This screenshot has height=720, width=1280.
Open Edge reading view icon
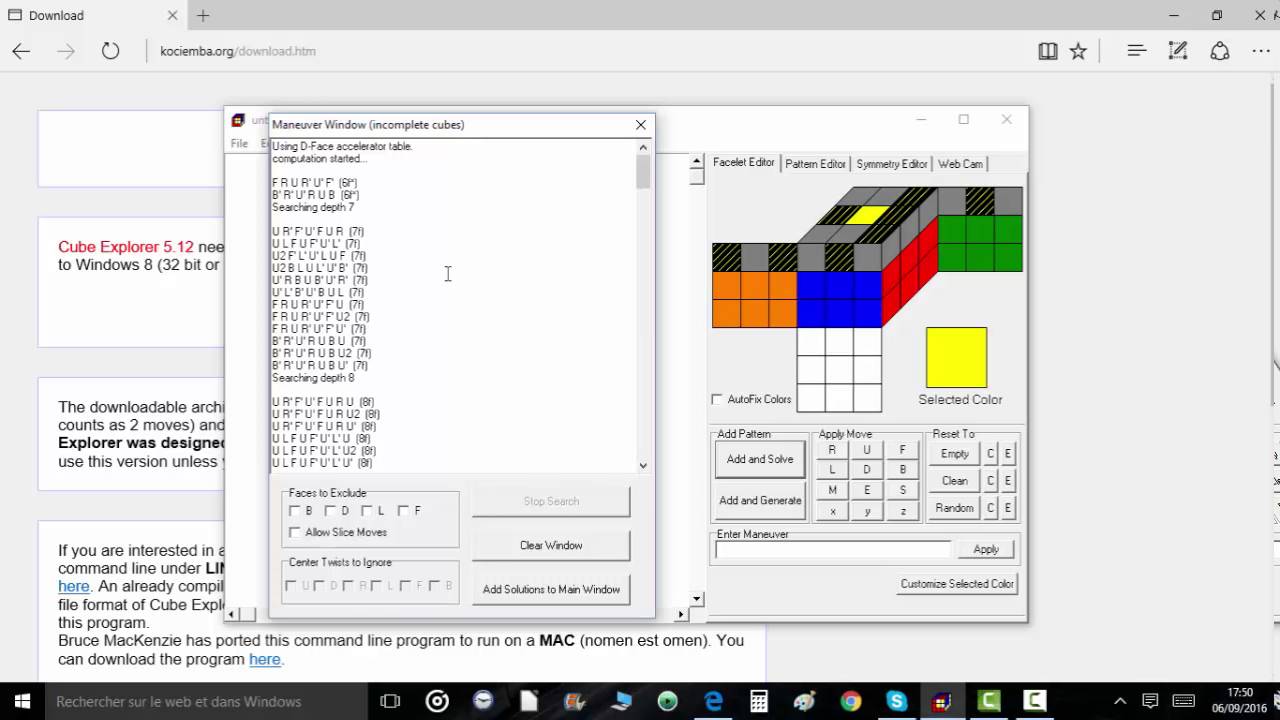pyautogui.click(x=1048, y=51)
